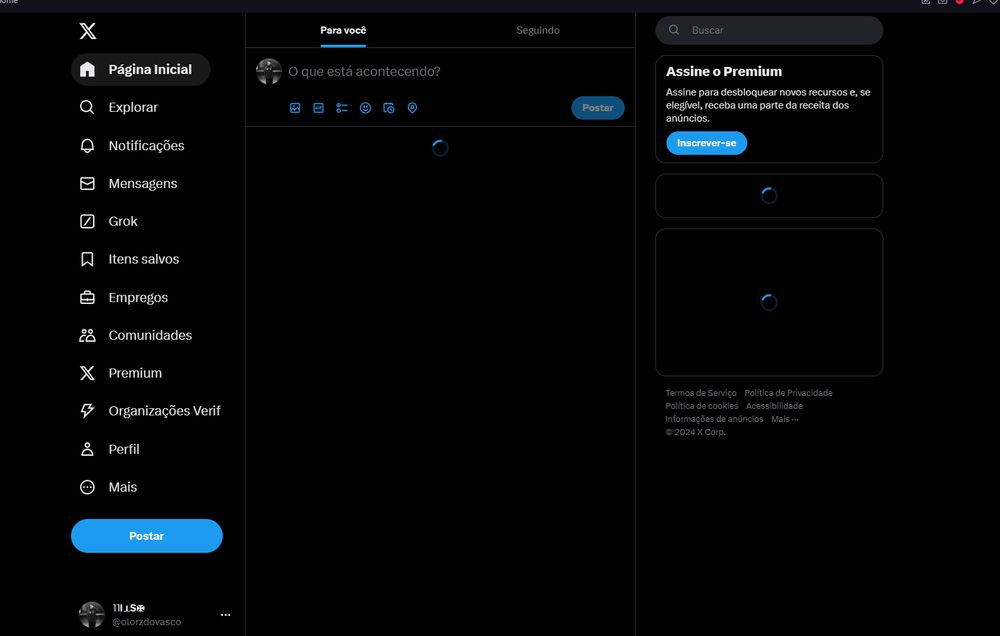Expand the footer Mais ··· link
The image size is (1000, 636).
[784, 419]
